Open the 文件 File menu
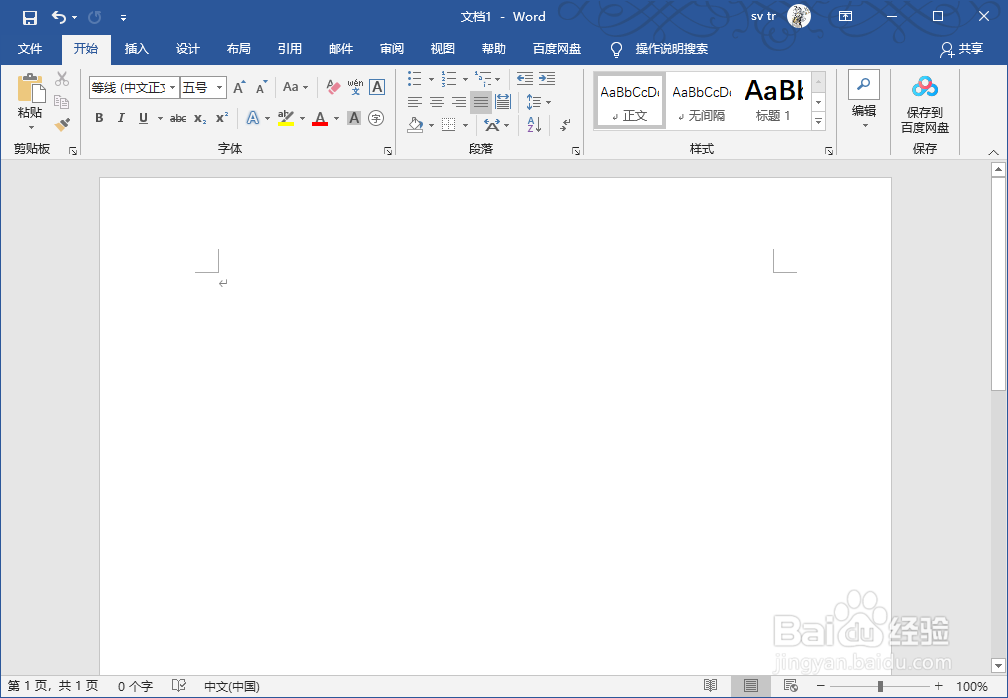The width and height of the screenshot is (1008, 698). pos(30,49)
